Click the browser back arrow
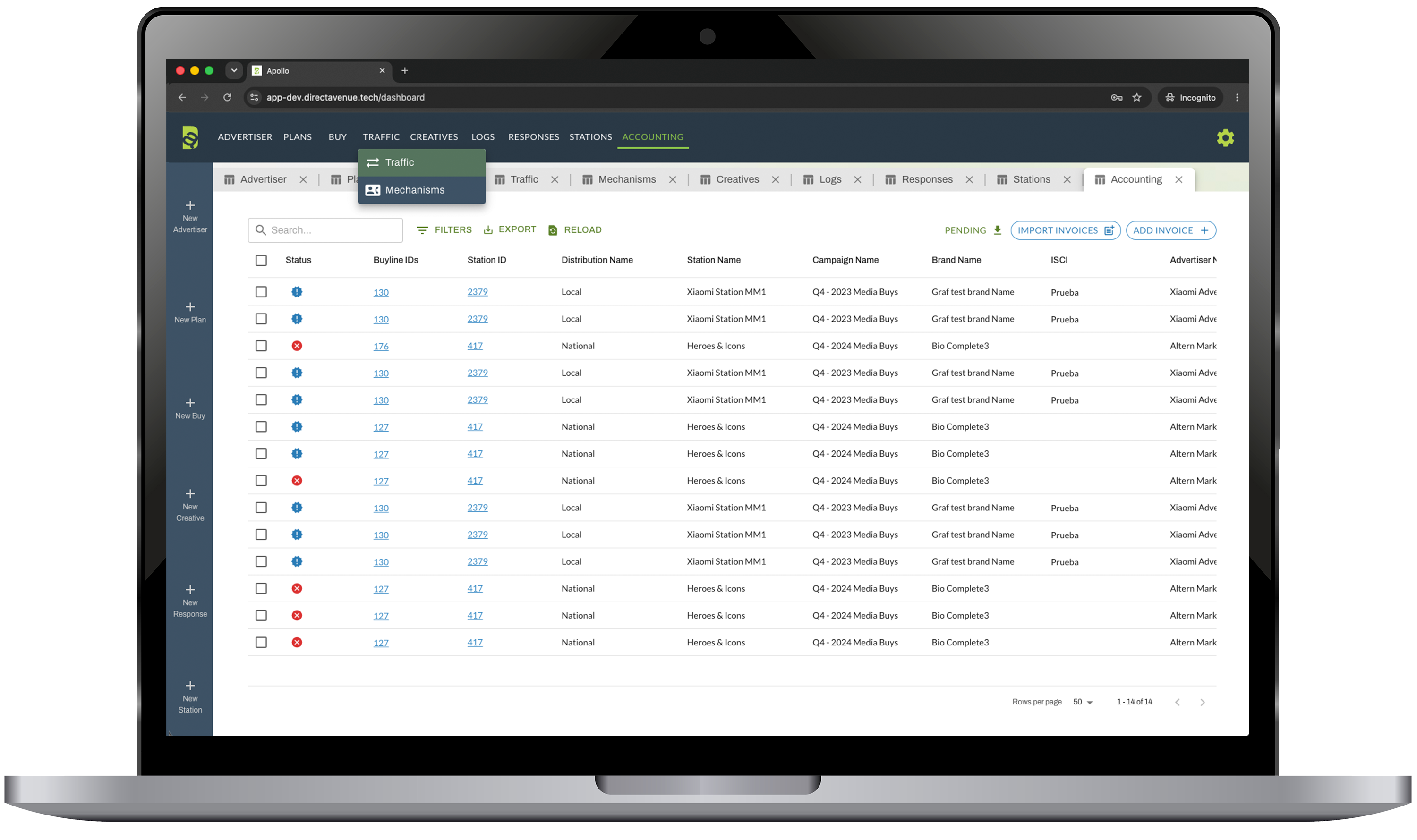1417x840 pixels. coord(182,97)
